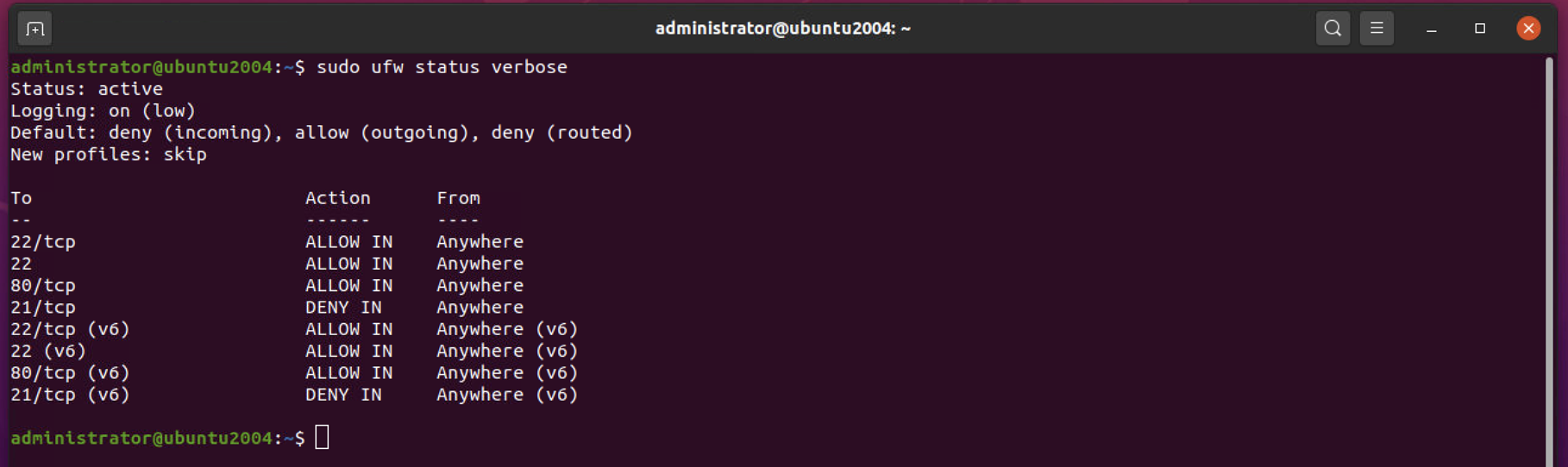Click the 21/tcp (v6) DENY IN row

294,395
